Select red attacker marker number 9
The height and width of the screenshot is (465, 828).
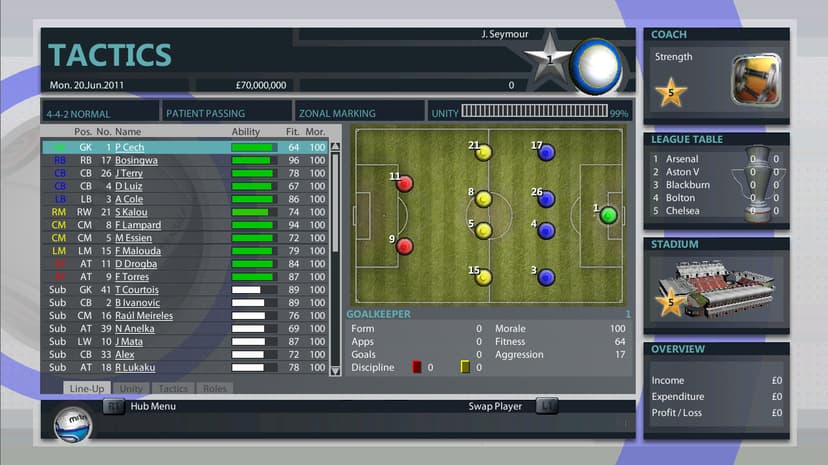click(404, 246)
